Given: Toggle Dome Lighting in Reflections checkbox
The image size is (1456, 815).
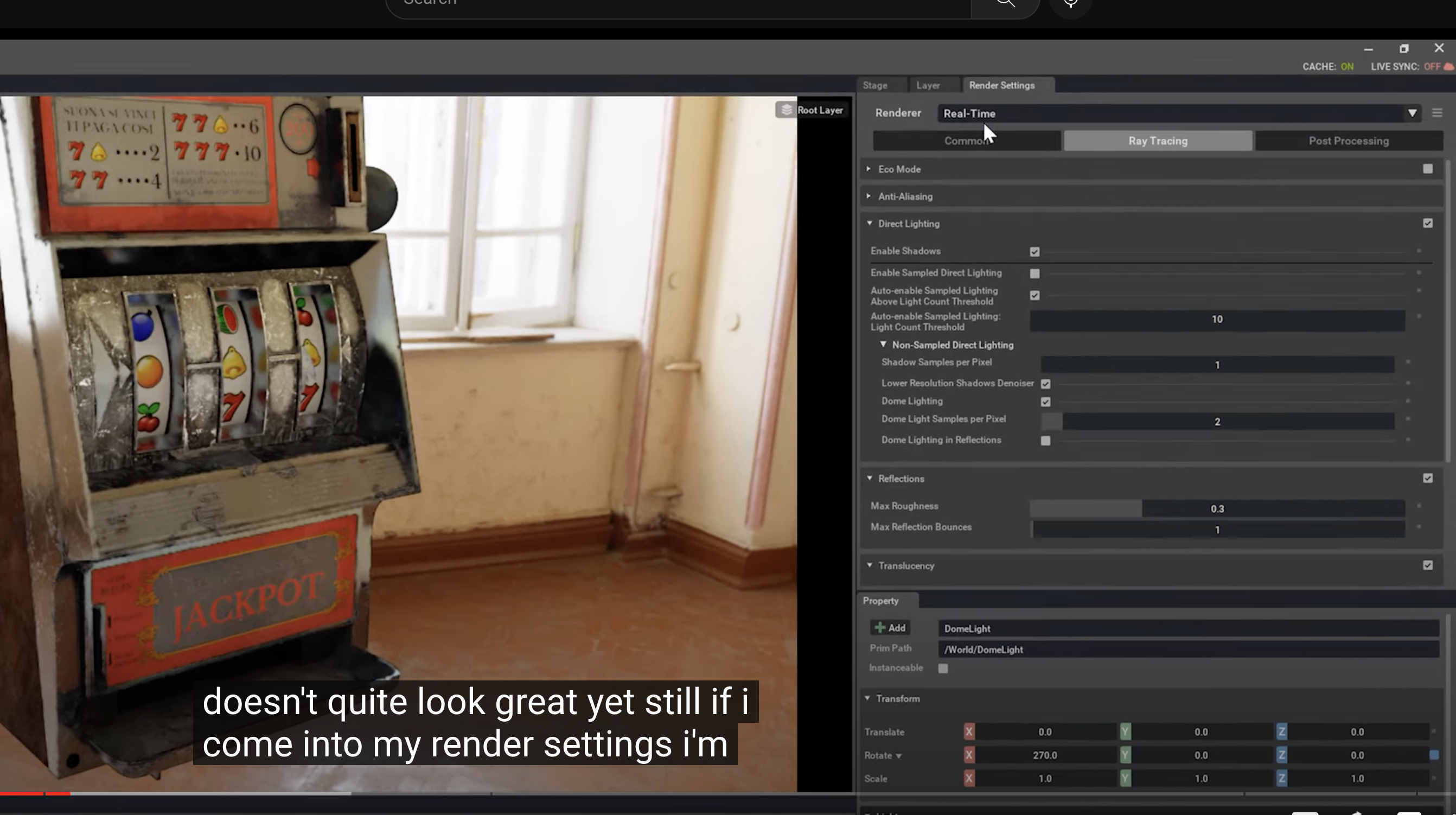Looking at the screenshot, I should tap(1045, 441).
